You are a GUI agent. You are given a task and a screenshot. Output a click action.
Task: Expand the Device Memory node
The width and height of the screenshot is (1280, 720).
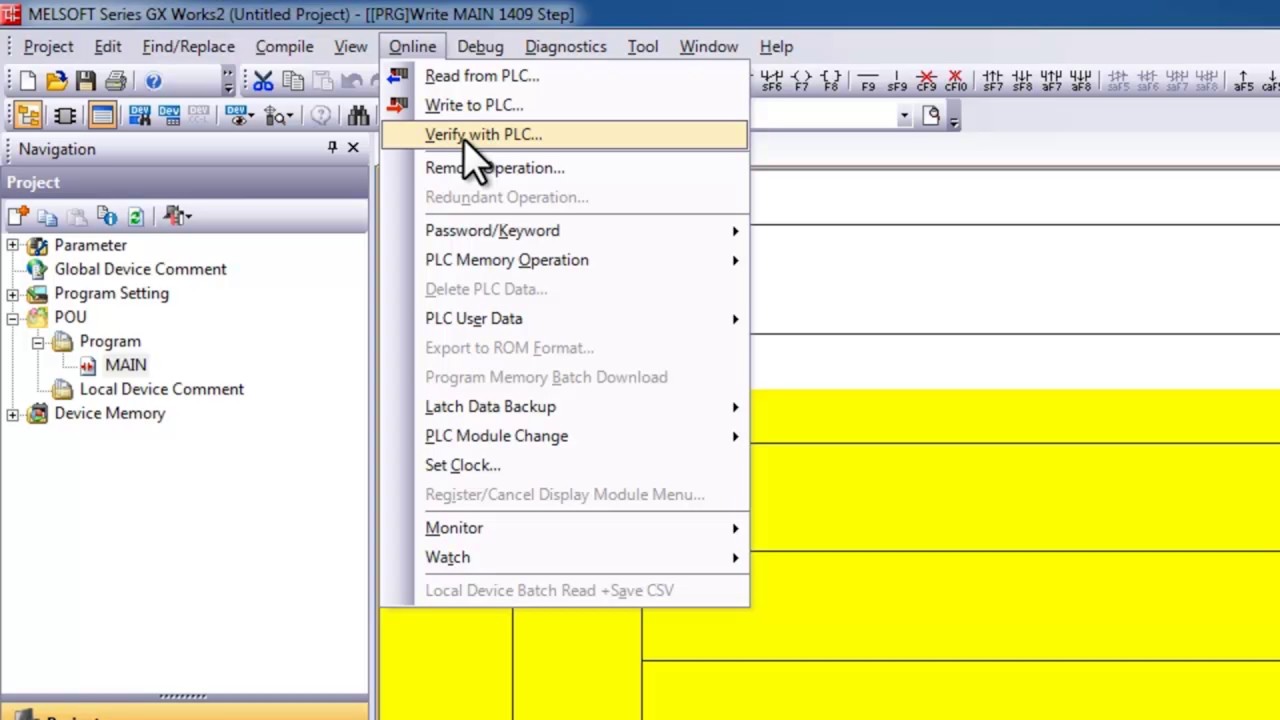tap(12, 413)
